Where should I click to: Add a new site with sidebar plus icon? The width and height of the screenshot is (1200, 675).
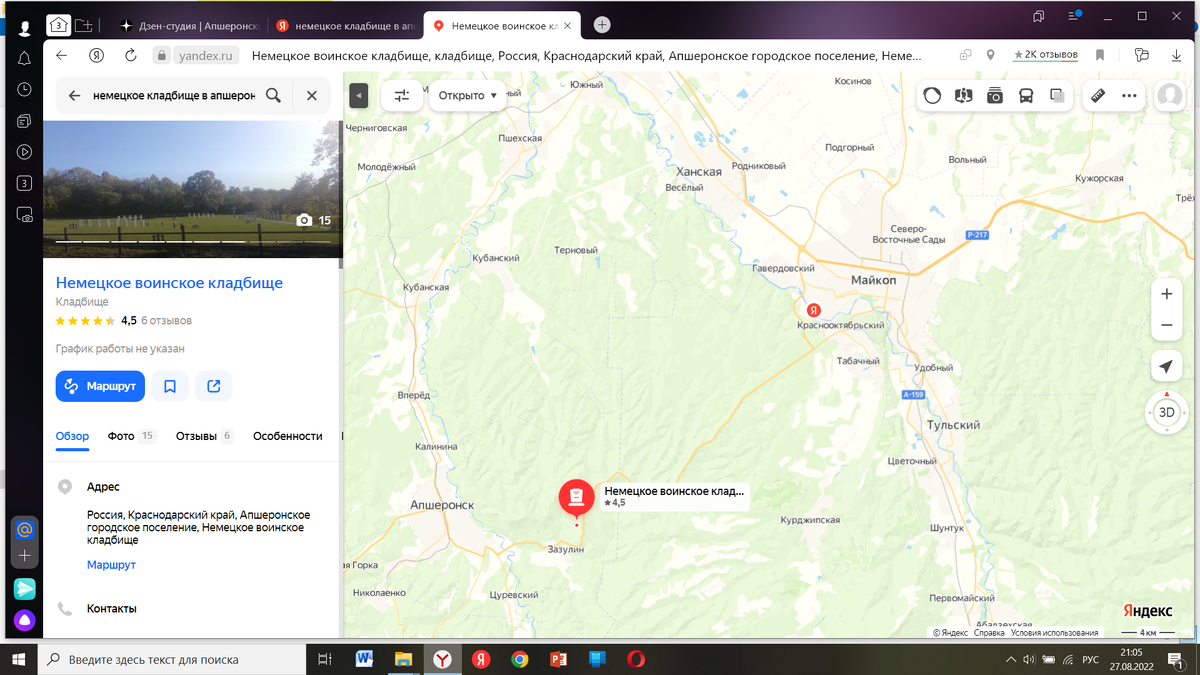[x=25, y=555]
